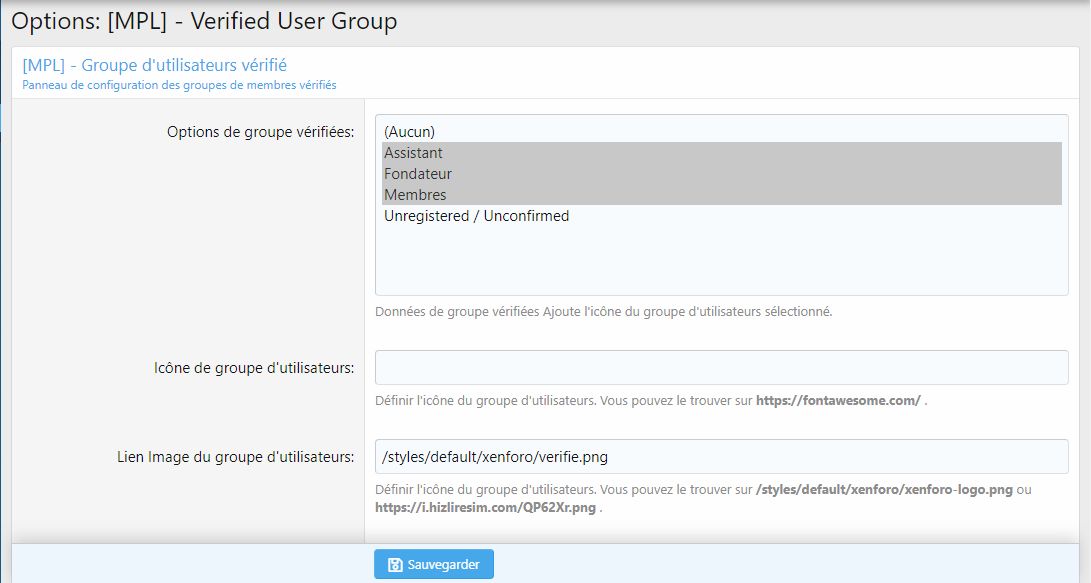The height and width of the screenshot is (583, 1091).
Task: Select the (Aucun) option in the list
Action: pyautogui.click(x=410, y=131)
